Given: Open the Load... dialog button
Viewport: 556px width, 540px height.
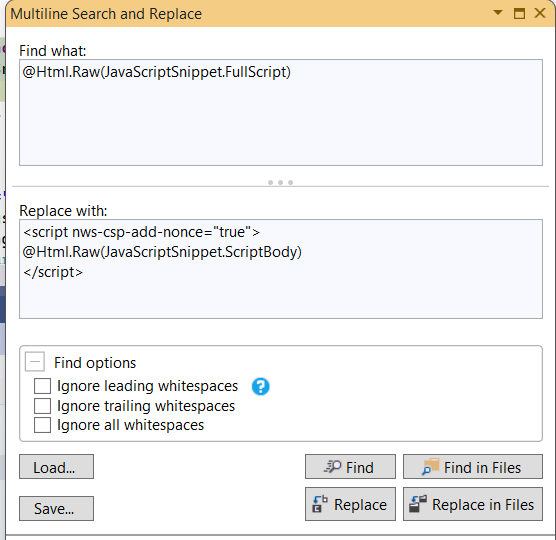Looking at the screenshot, I should pyautogui.click(x=56, y=467).
